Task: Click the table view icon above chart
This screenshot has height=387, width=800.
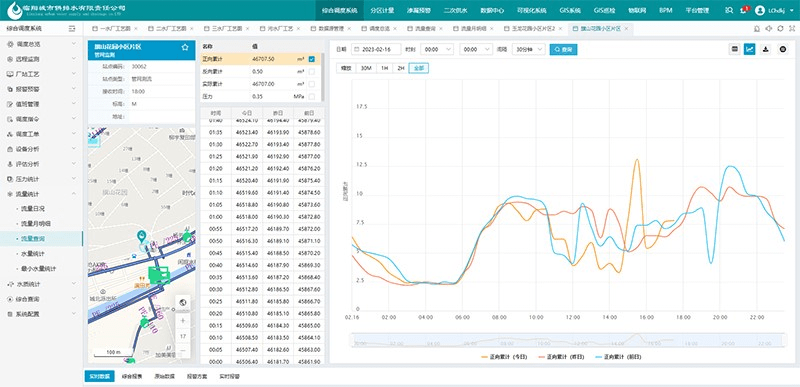Action: coord(734,49)
